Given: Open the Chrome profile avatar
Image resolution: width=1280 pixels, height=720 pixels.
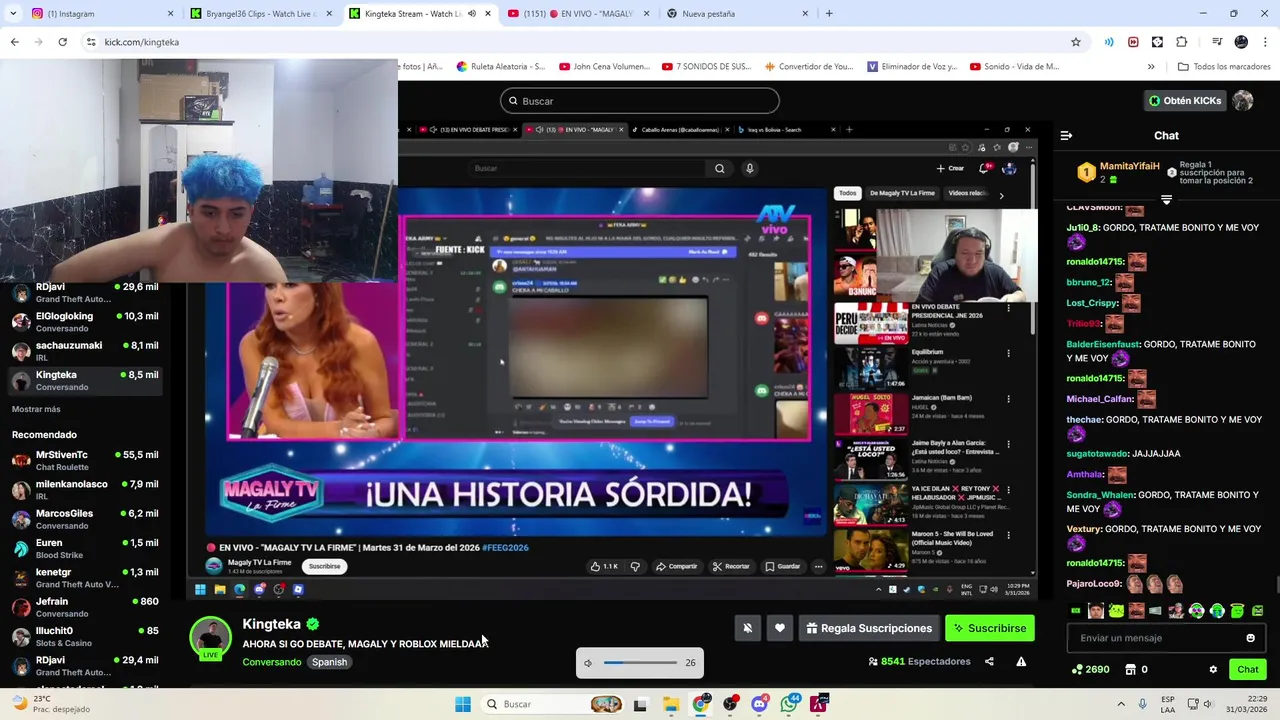Looking at the screenshot, I should point(1241,42).
